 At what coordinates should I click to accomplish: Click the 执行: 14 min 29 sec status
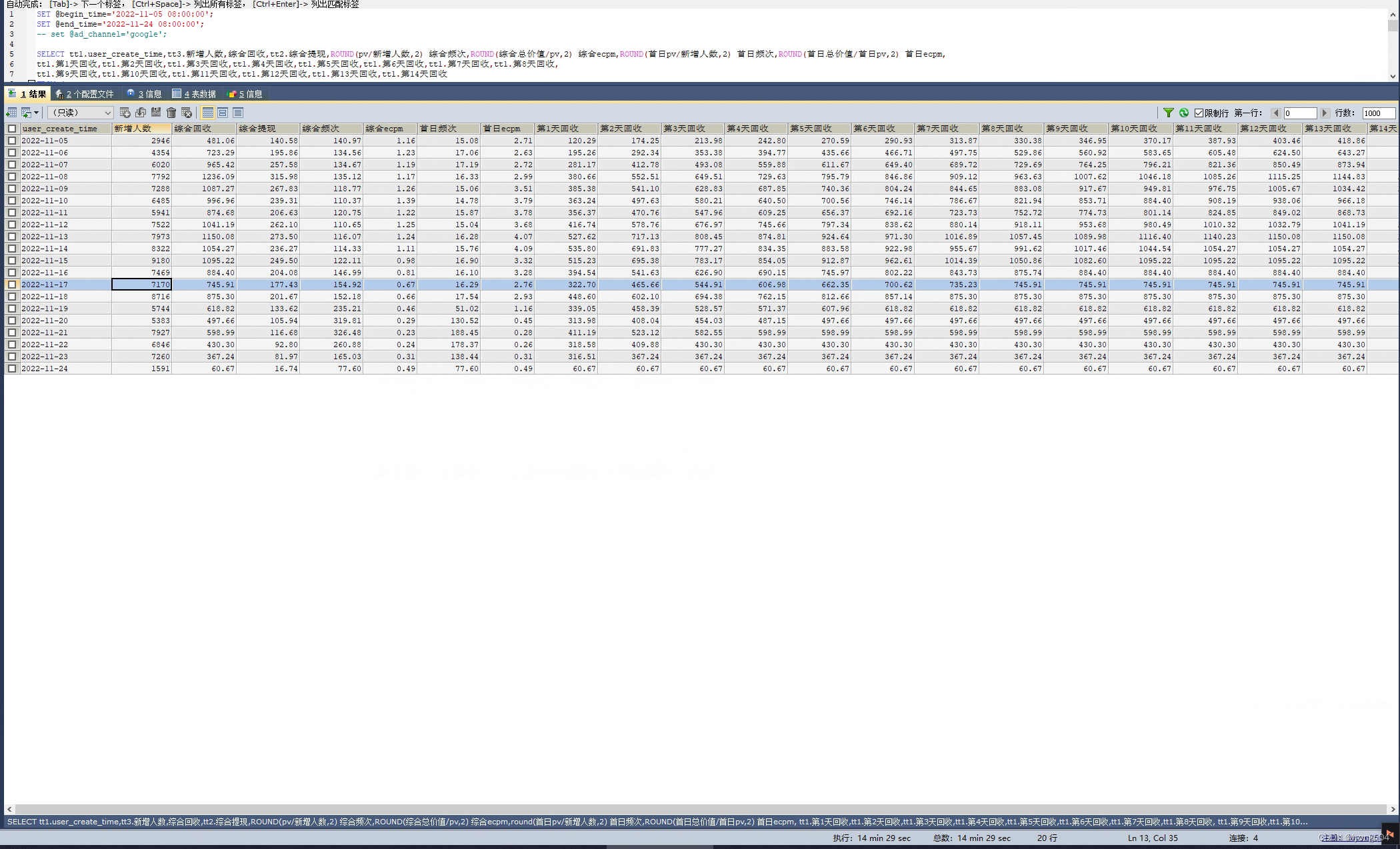871,838
